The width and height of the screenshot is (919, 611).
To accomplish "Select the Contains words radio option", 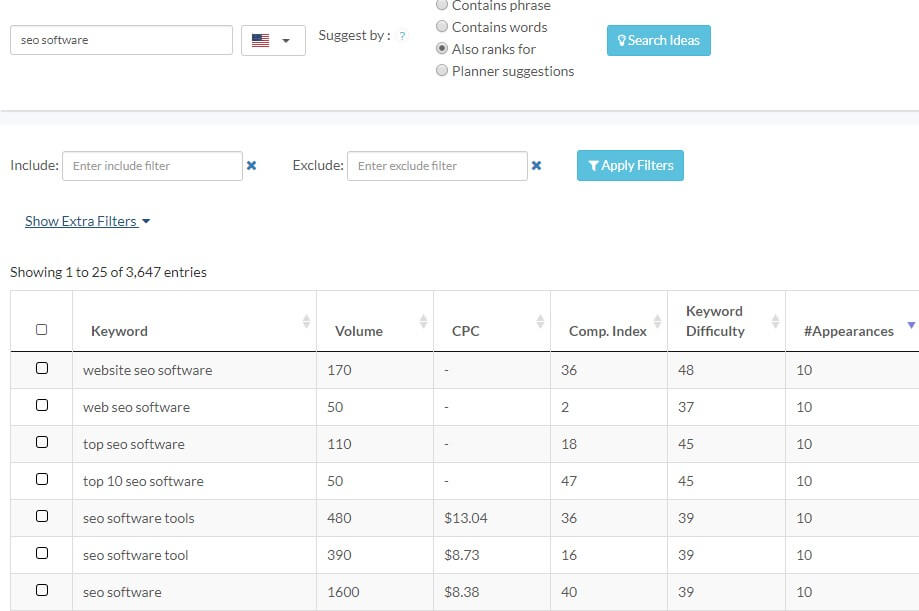I will pyautogui.click(x=442, y=26).
